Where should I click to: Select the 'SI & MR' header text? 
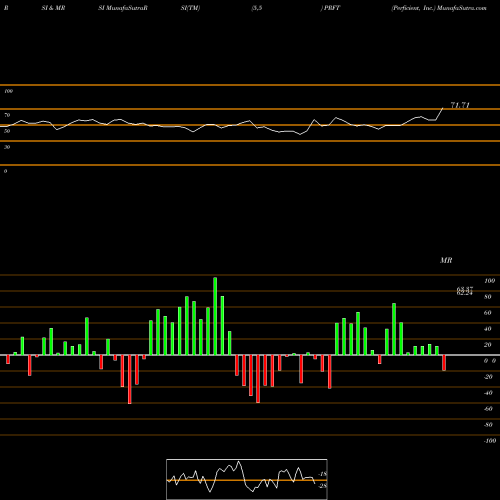53,8
